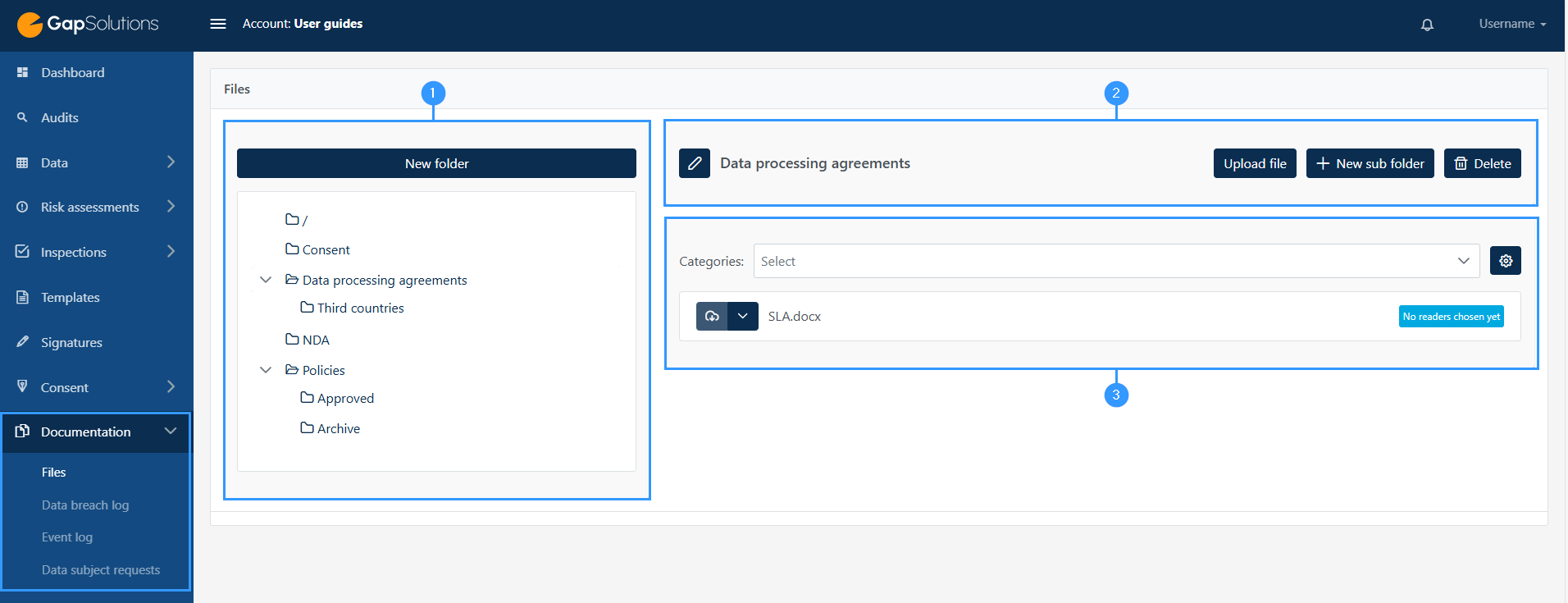Click the Signatures pen icon
The height and width of the screenshot is (603, 1568).
pyautogui.click(x=22, y=341)
